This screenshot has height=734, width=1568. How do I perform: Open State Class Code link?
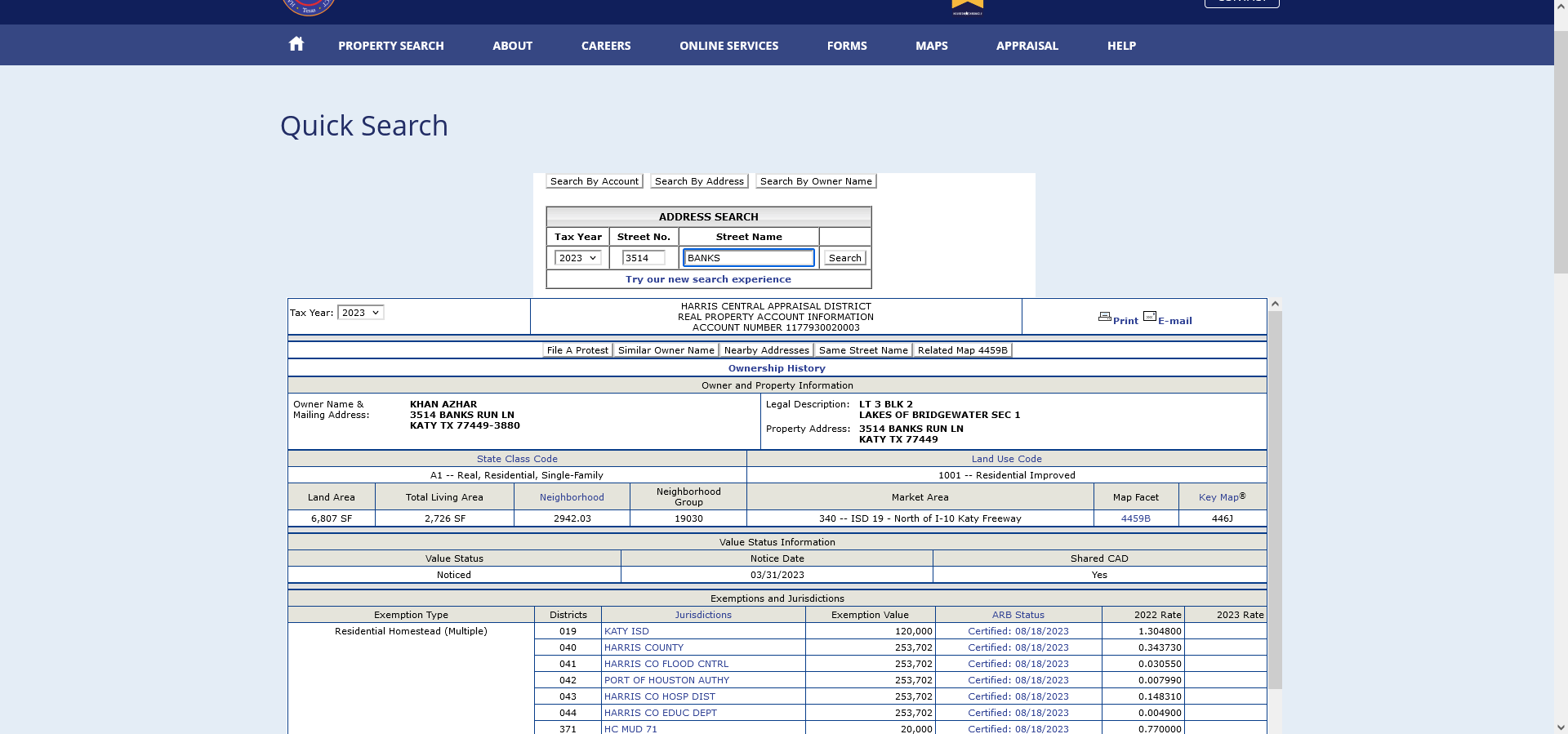tap(517, 459)
